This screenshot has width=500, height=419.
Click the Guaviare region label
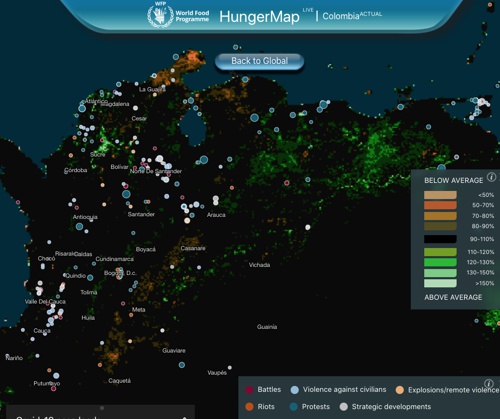pyautogui.click(x=174, y=350)
